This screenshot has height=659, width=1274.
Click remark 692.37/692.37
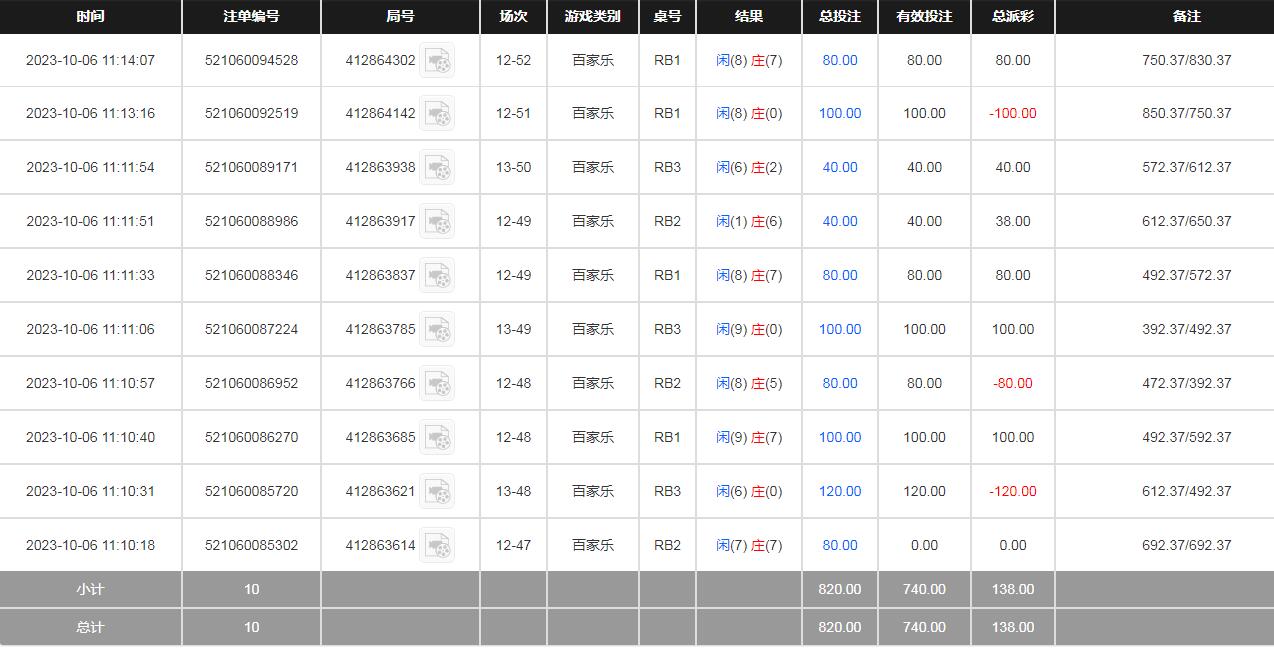(x=1187, y=545)
